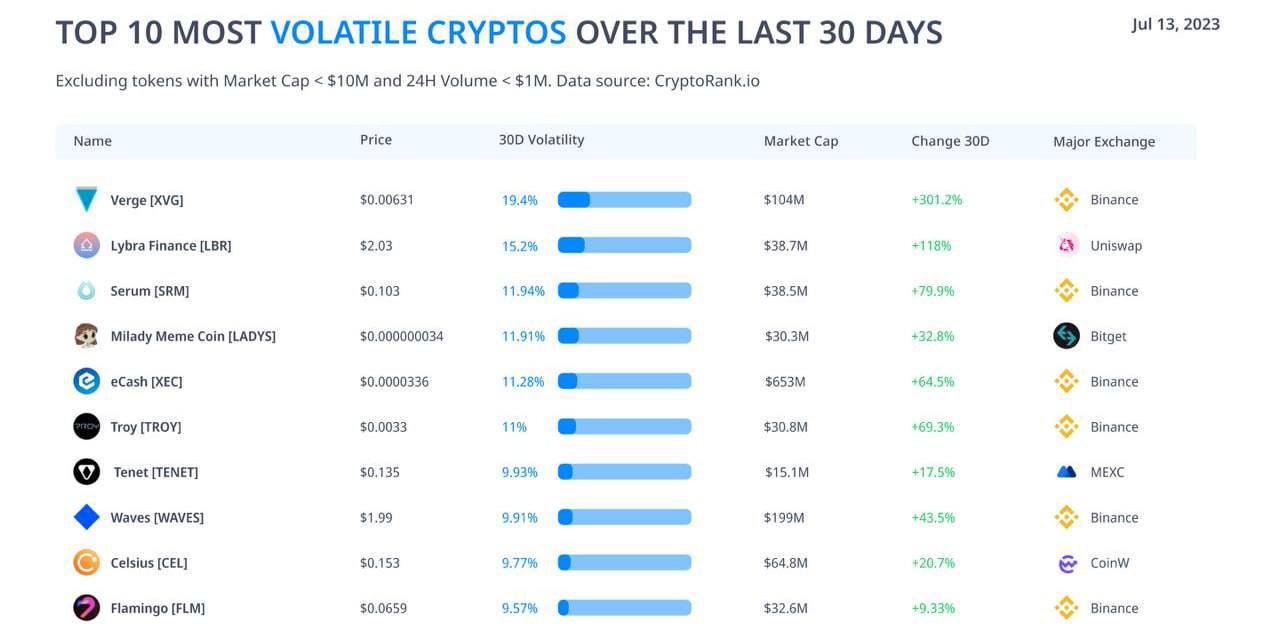This screenshot has height=640, width=1280.
Task: Click the Verge [XVG] coin icon
Action: [x=87, y=199]
